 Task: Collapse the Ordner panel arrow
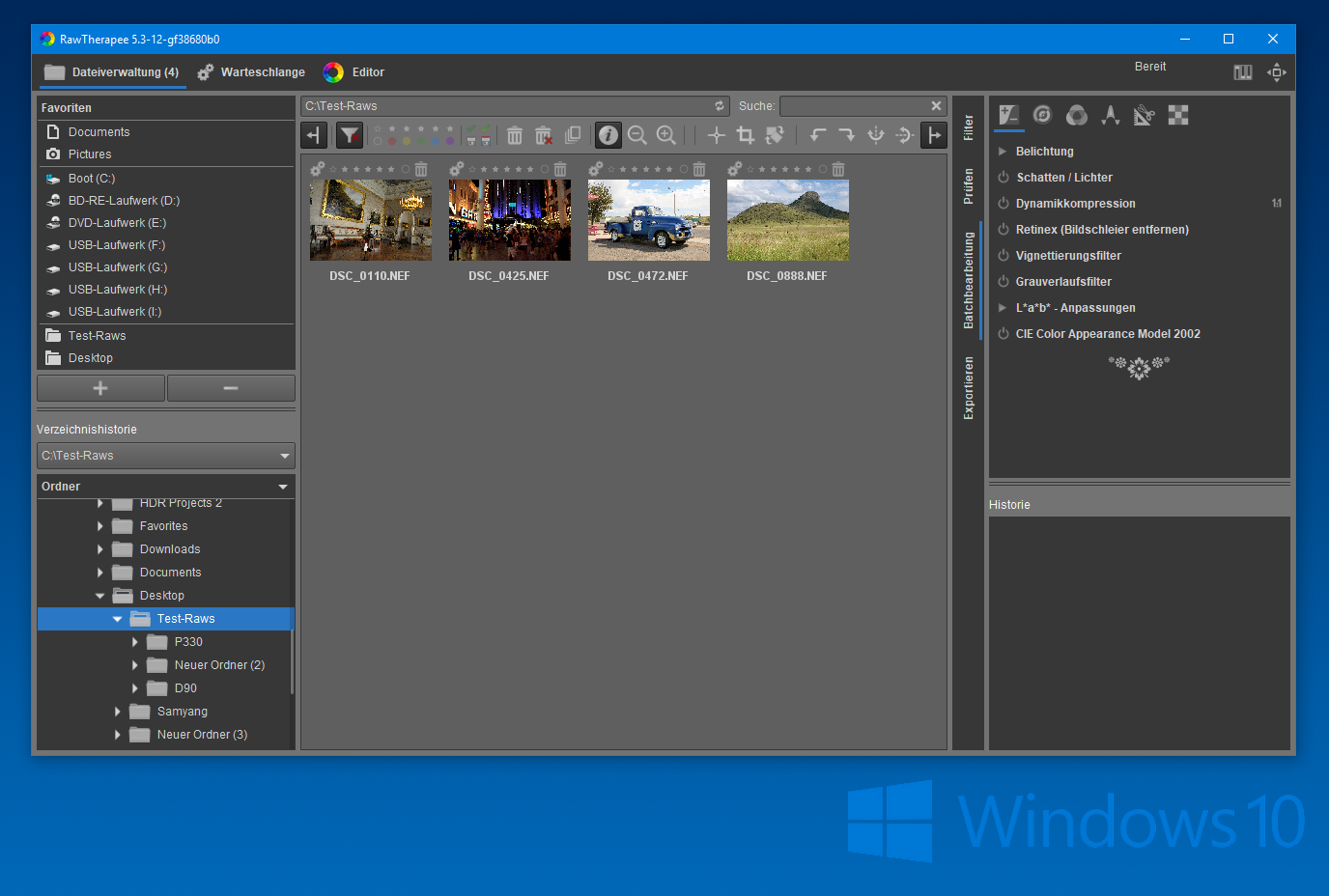click(283, 487)
